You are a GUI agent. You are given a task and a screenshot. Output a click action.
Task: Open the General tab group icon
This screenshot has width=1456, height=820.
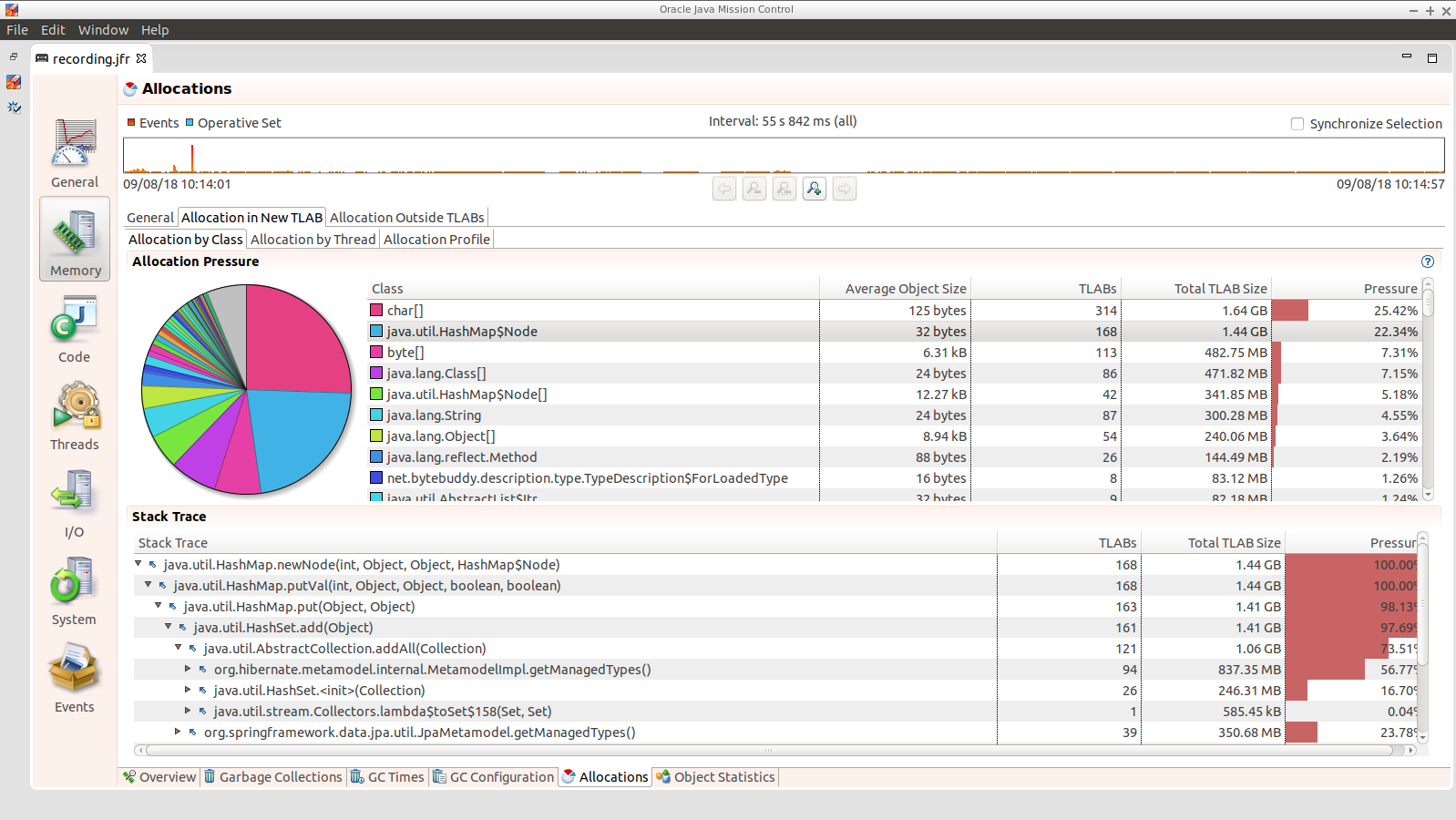coord(75,143)
